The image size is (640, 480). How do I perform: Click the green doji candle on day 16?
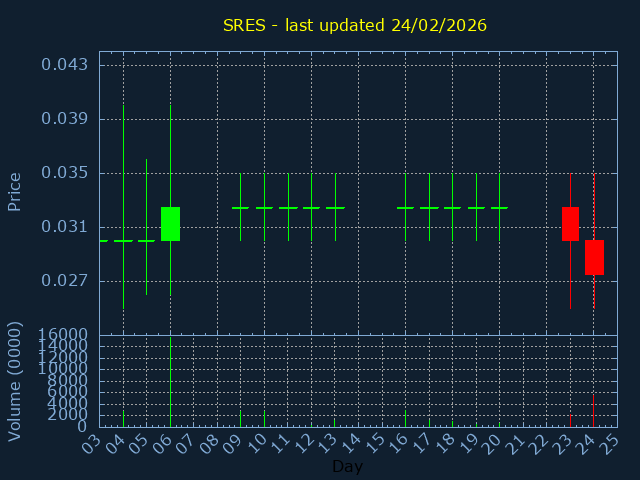pos(405,208)
